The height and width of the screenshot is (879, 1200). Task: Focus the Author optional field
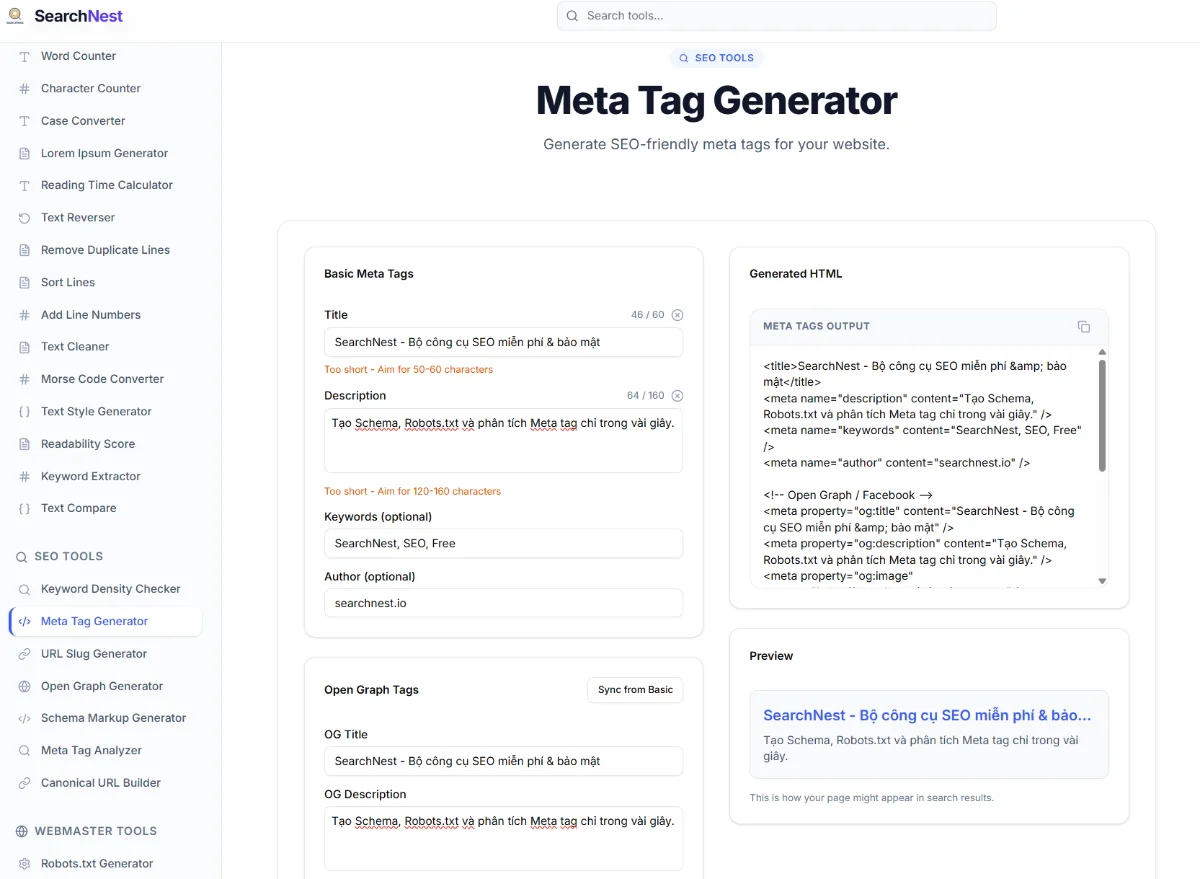pyautogui.click(x=503, y=603)
